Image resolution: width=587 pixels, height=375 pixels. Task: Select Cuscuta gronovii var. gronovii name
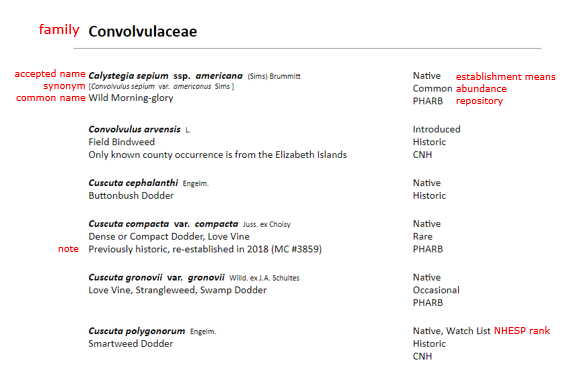156,278
